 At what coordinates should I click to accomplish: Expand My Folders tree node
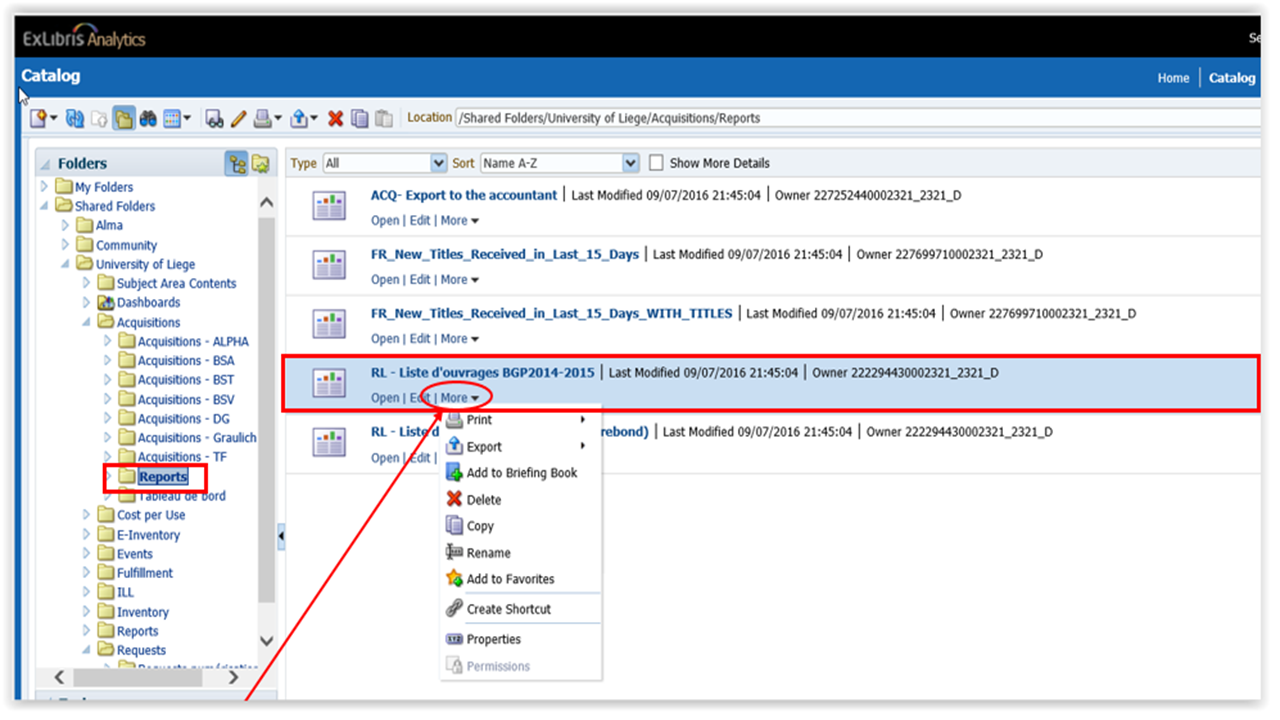pyautogui.click(x=43, y=186)
